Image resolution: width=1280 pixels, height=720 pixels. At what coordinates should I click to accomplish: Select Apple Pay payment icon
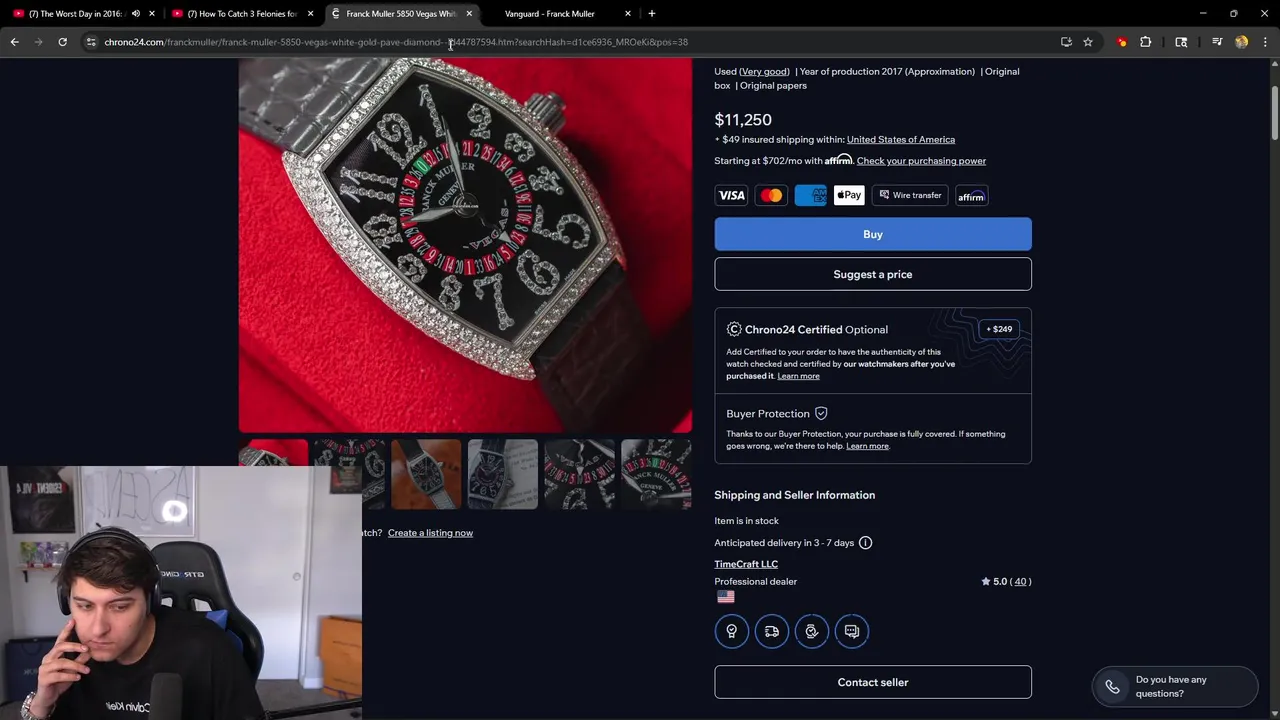849,196
